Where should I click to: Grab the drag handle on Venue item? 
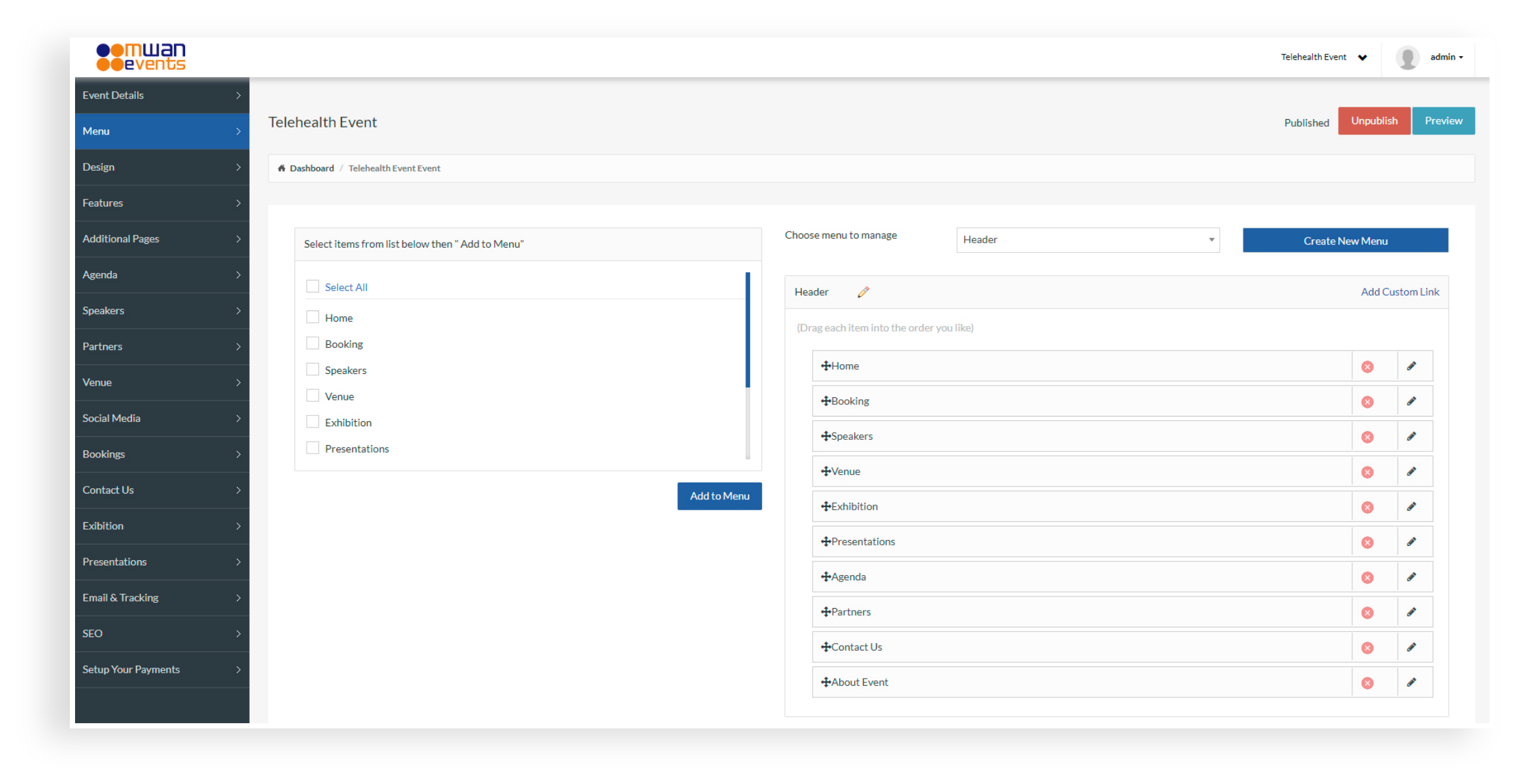pos(826,472)
